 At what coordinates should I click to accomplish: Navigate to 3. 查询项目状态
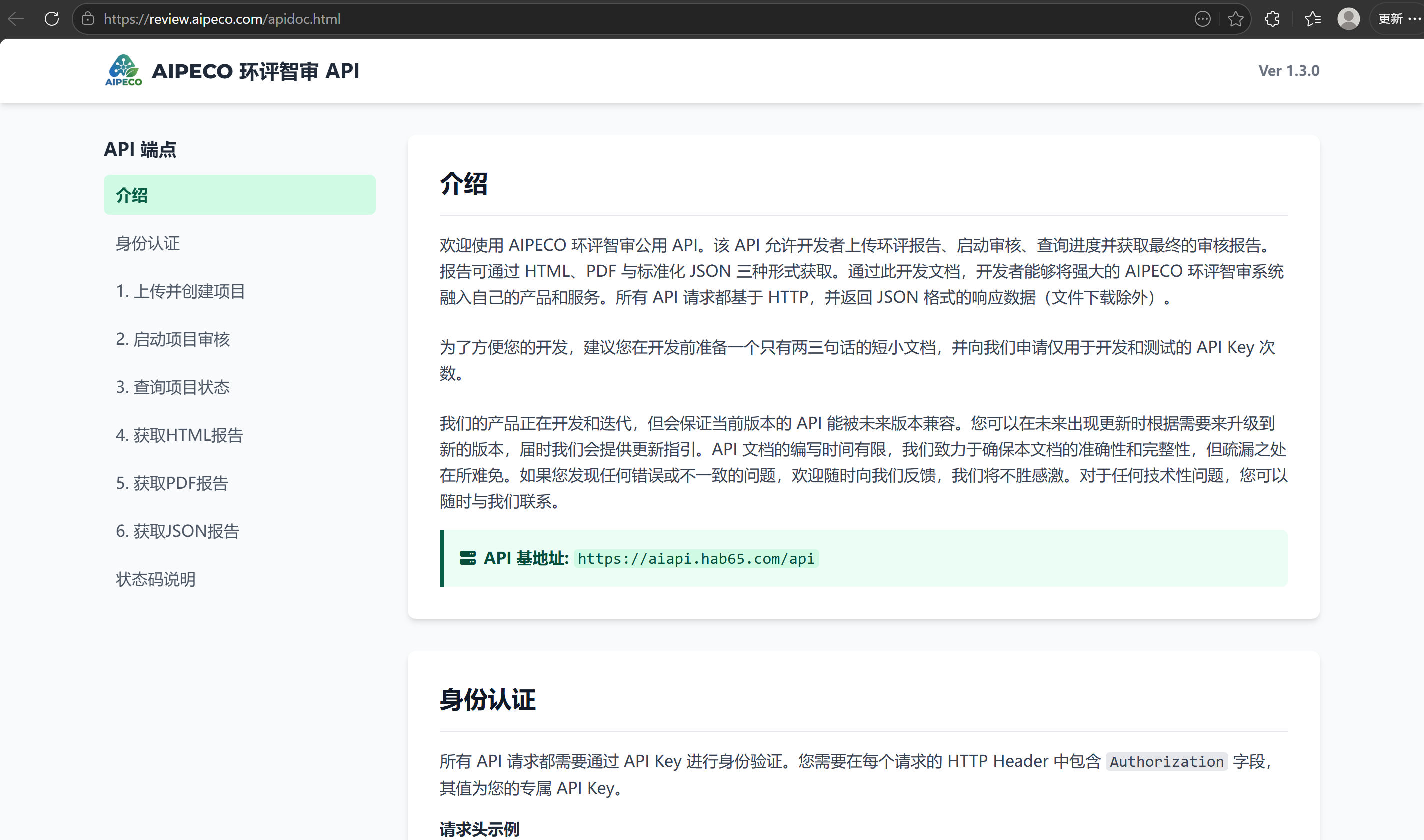(173, 387)
